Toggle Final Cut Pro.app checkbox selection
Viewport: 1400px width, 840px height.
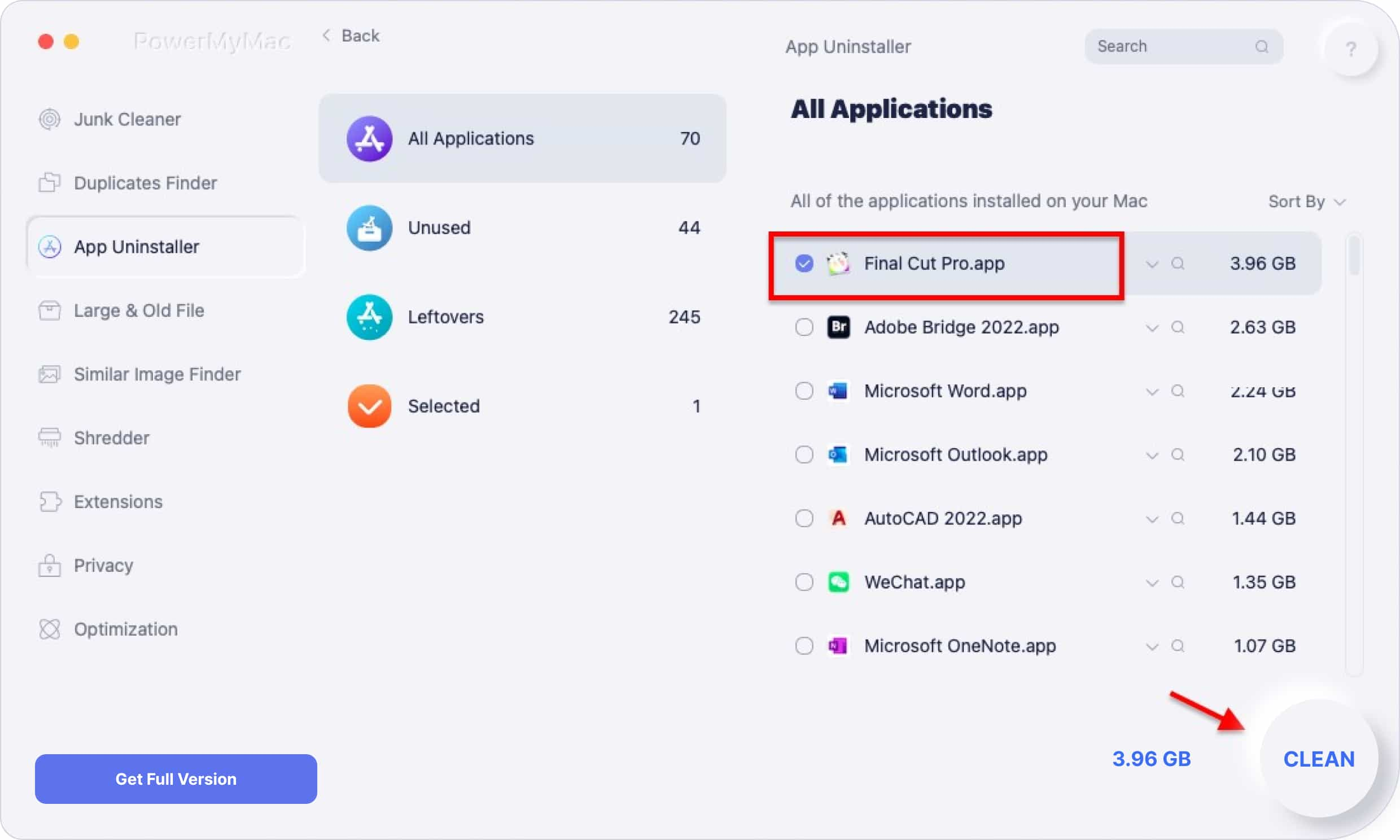click(804, 263)
